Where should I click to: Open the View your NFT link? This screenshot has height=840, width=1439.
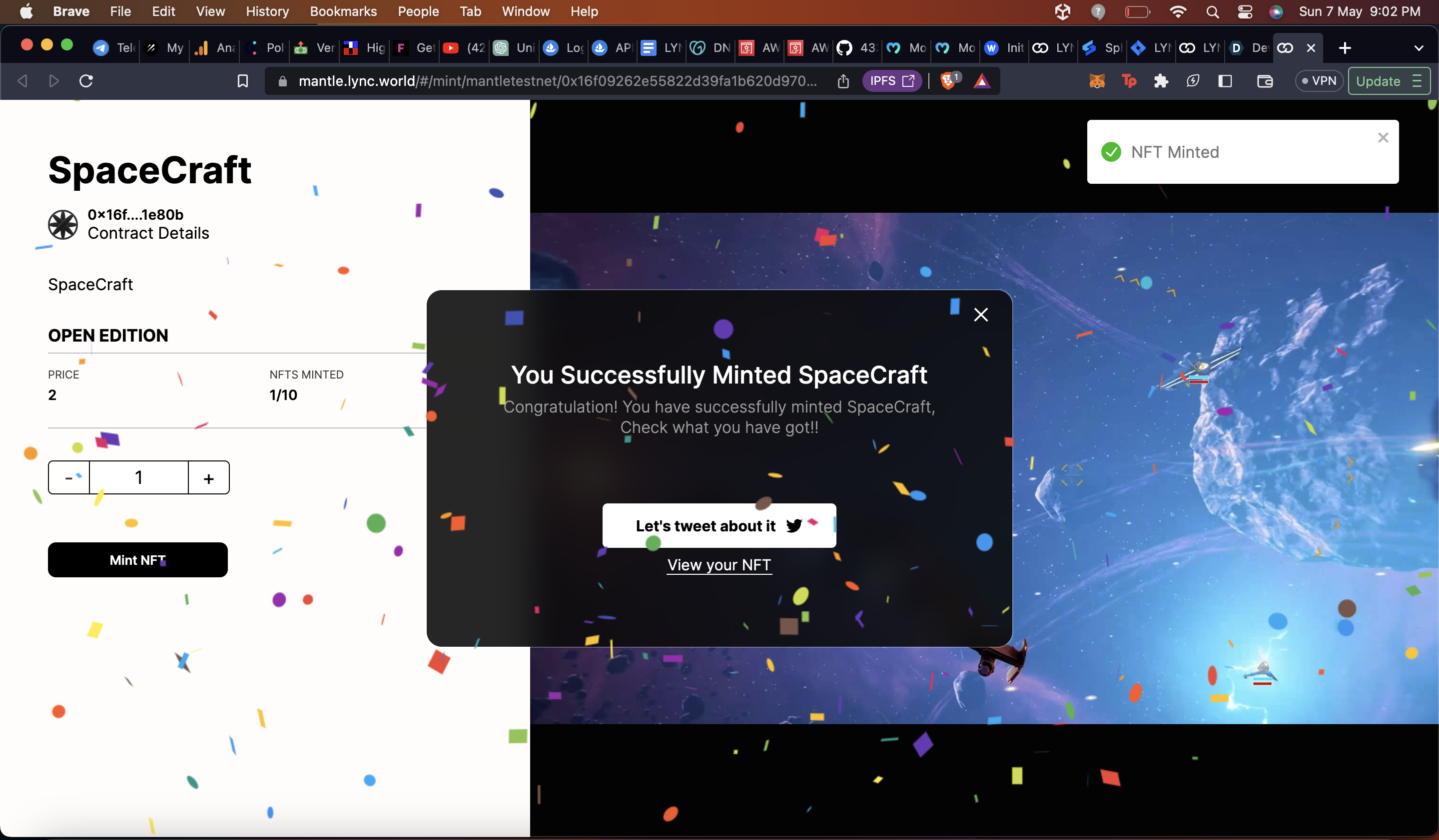point(719,565)
